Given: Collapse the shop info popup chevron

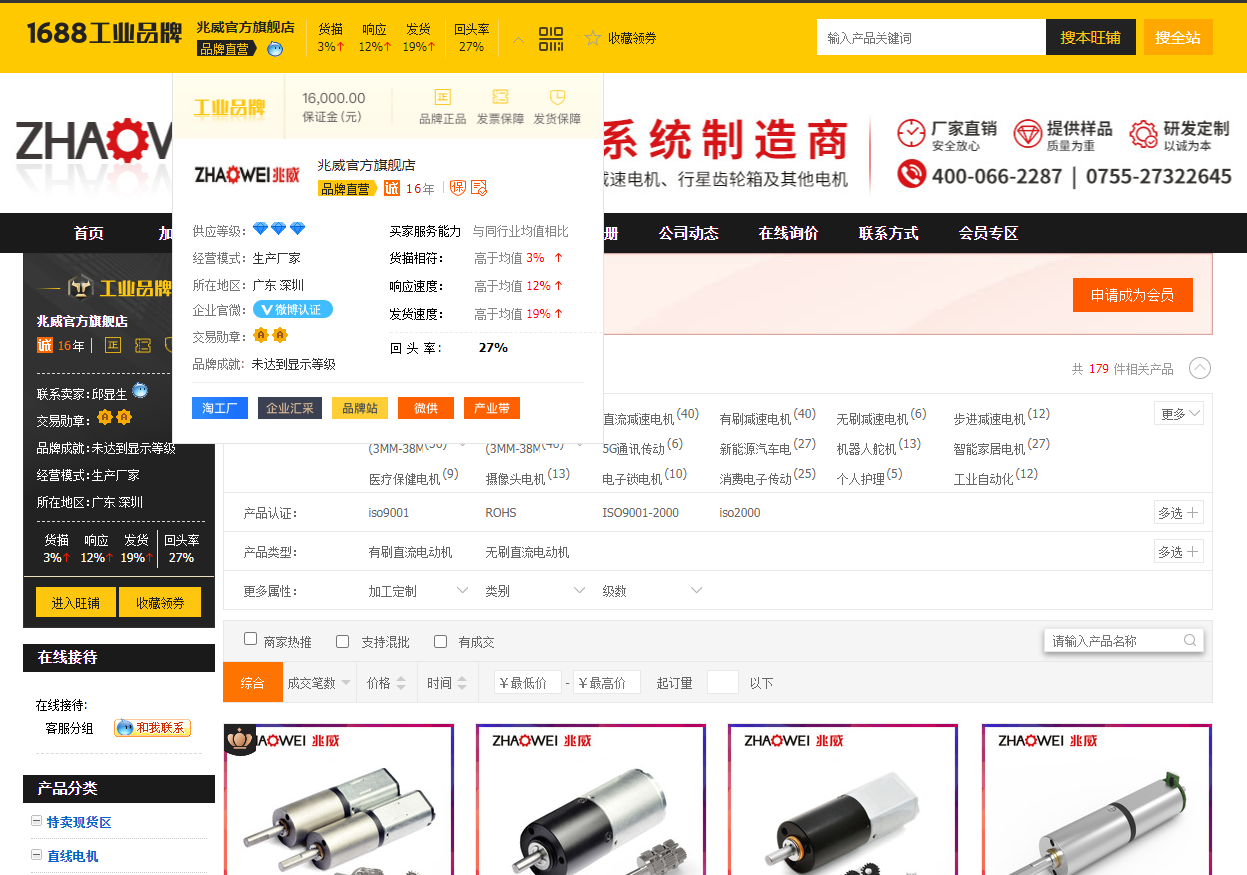Looking at the screenshot, I should (x=518, y=39).
